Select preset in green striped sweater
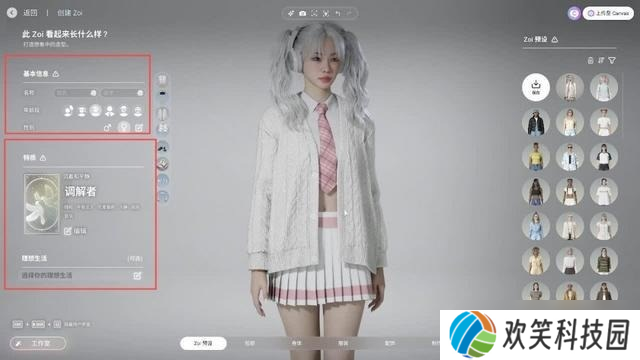Viewport: 640px width, 360px height. click(604, 261)
